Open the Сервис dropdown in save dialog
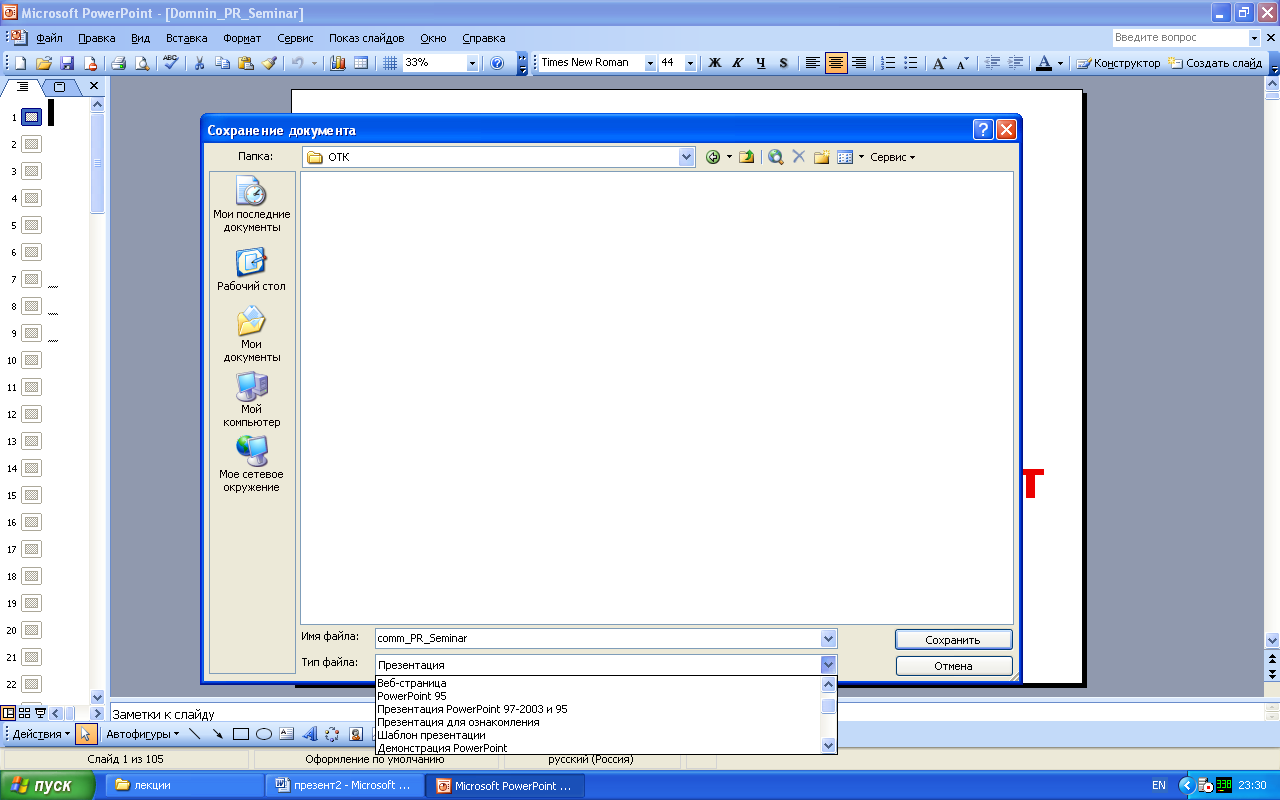 click(892, 157)
